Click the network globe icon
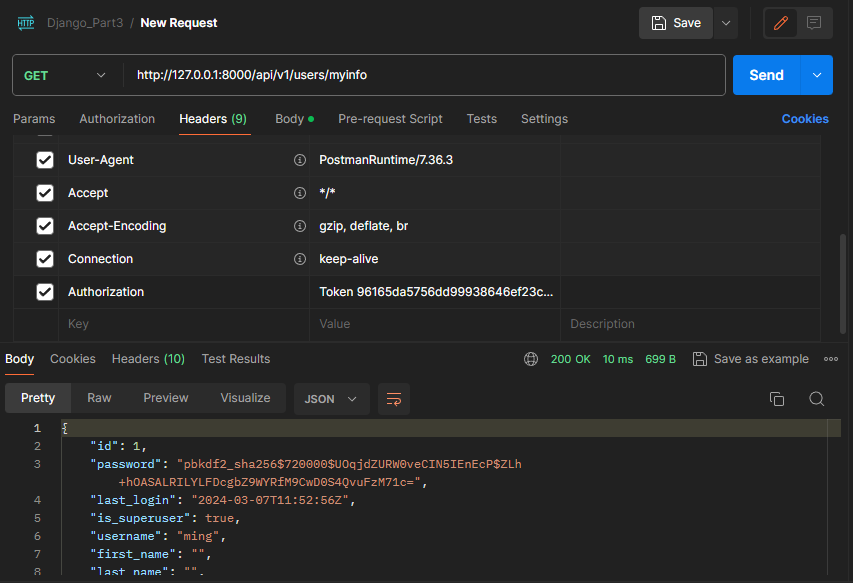 coord(531,359)
